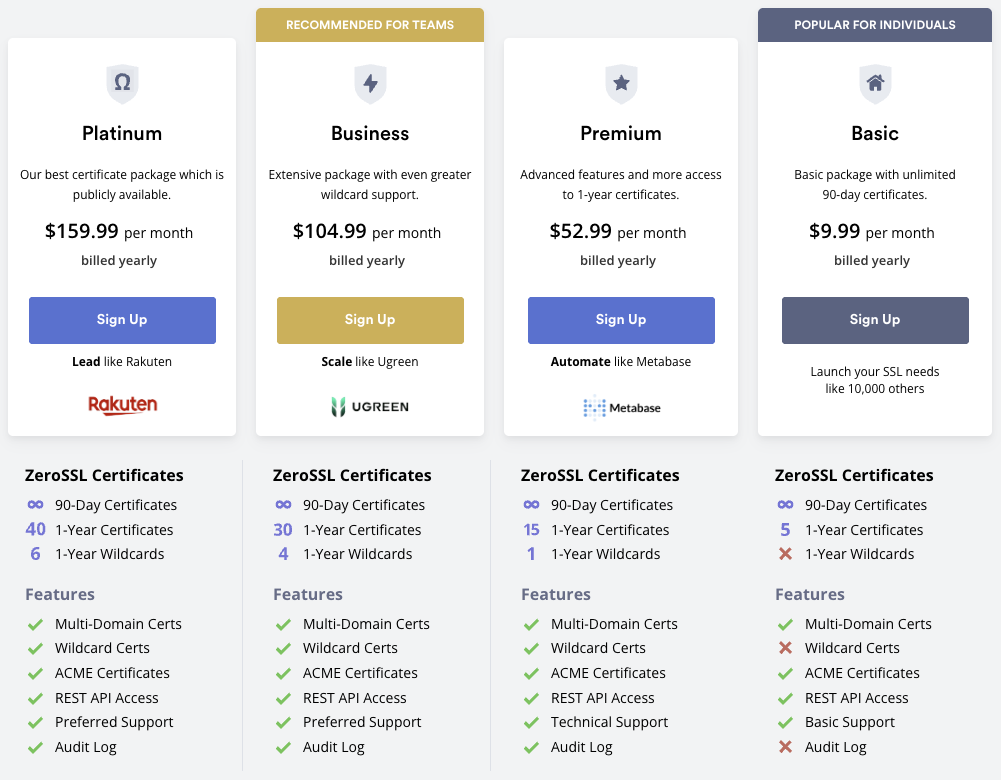Click the Premium plan star shield icon
The width and height of the screenshot is (1001, 780).
[x=621, y=84]
